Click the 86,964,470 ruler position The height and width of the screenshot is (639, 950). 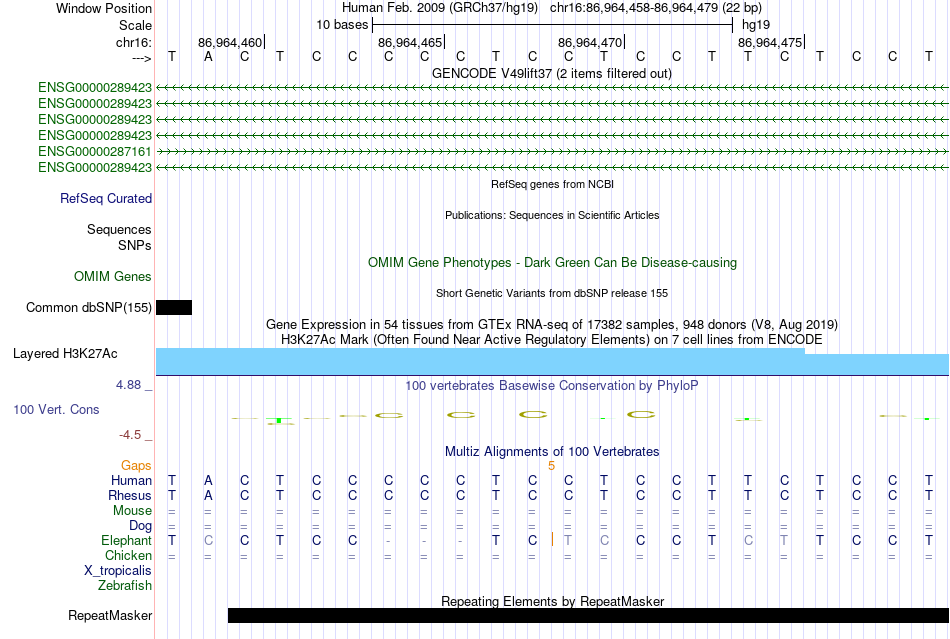coord(590,43)
